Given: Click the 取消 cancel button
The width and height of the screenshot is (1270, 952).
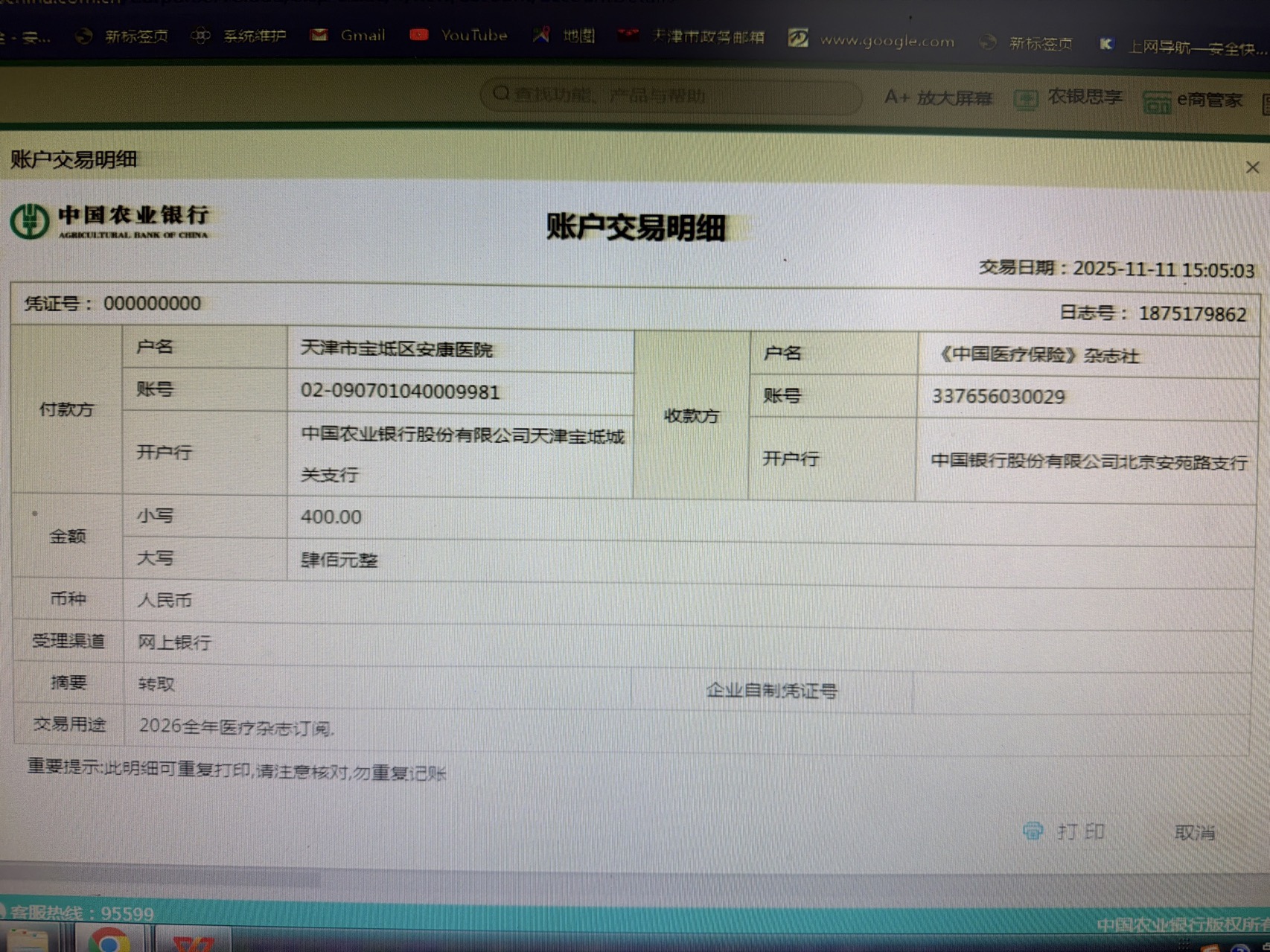Looking at the screenshot, I should click(x=1194, y=832).
